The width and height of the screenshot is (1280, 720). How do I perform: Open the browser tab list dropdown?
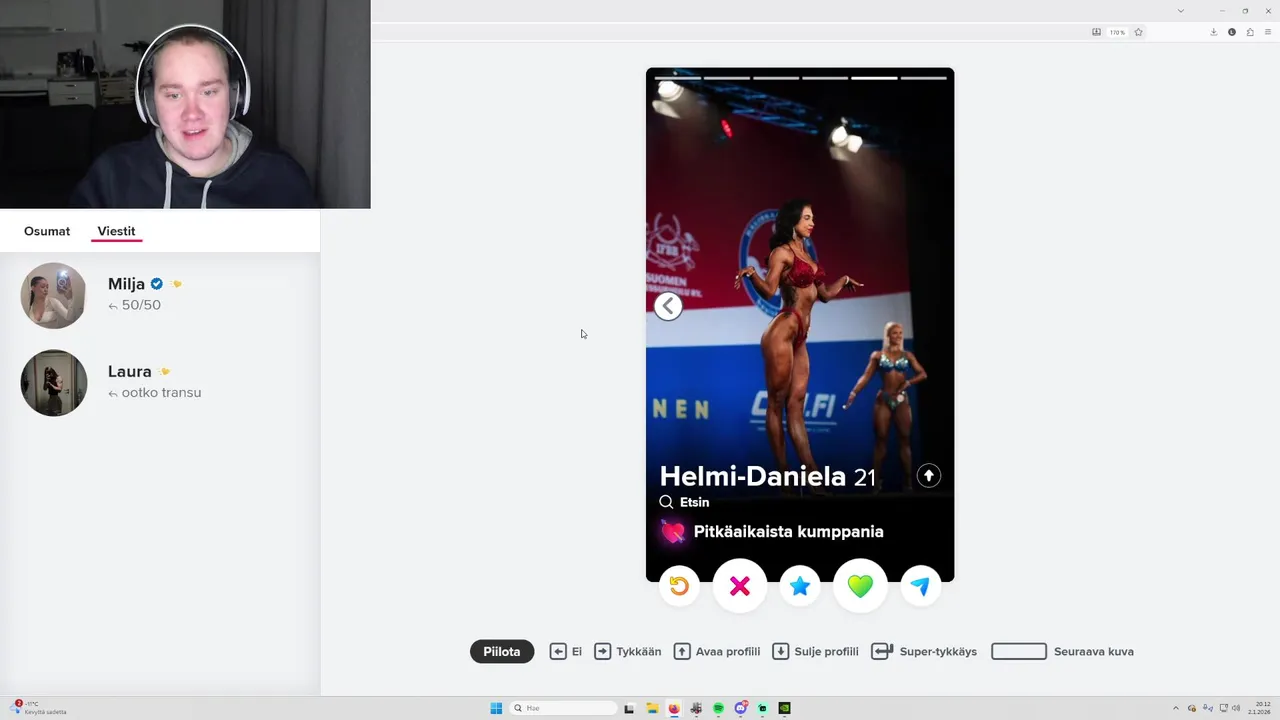1180,10
